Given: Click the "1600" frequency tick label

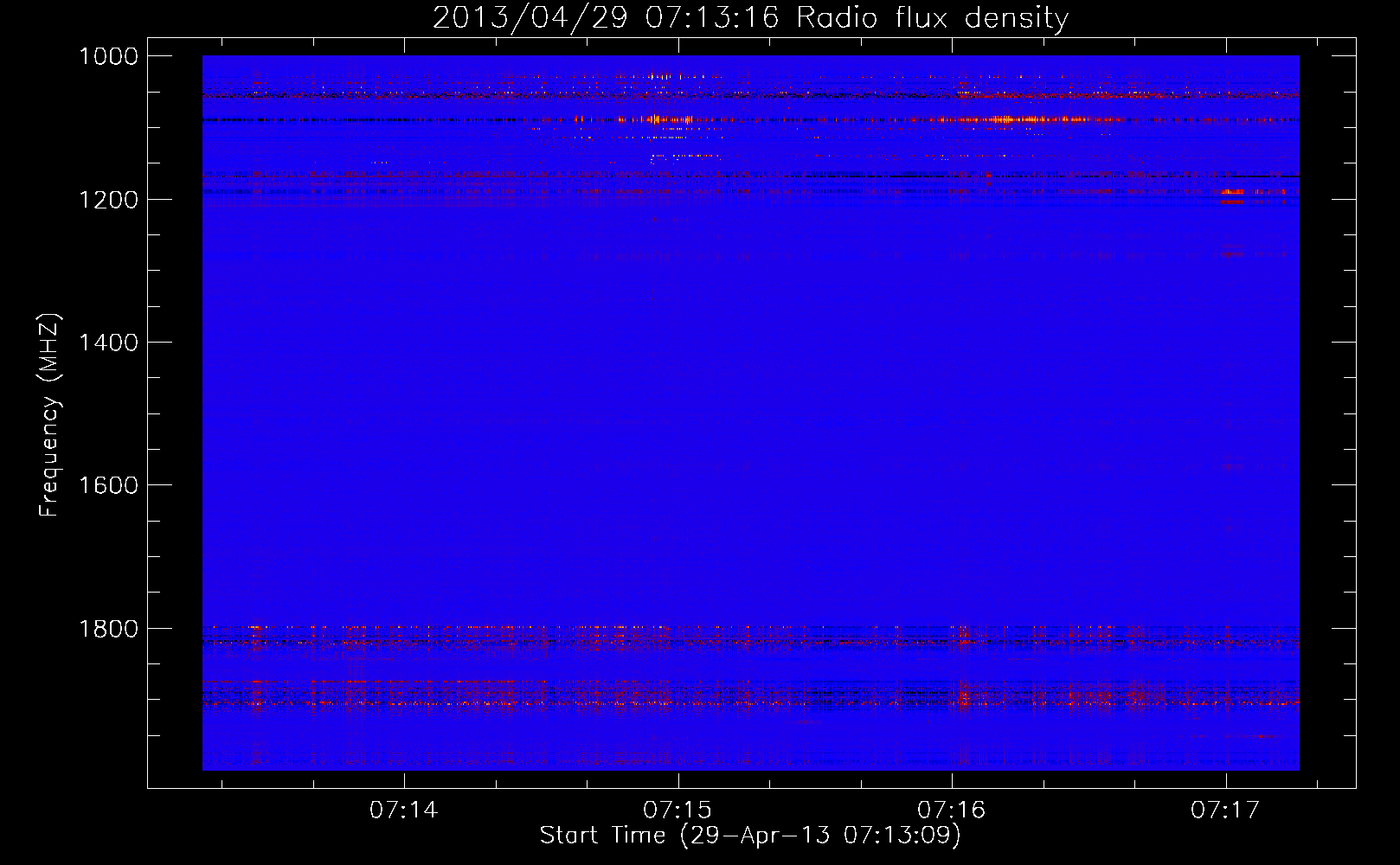Looking at the screenshot, I should 108,485.
